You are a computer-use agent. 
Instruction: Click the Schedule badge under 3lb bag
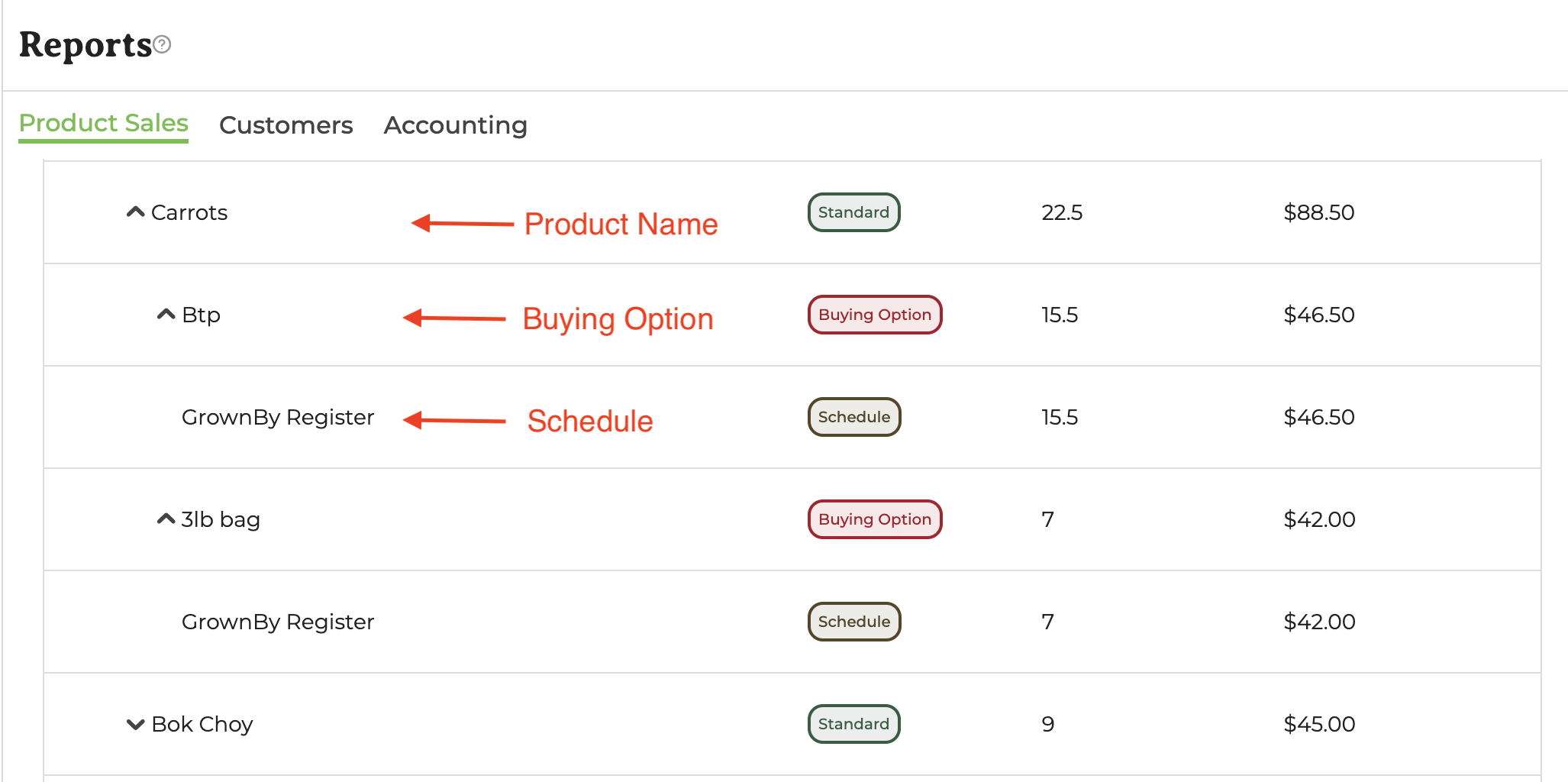(x=853, y=622)
